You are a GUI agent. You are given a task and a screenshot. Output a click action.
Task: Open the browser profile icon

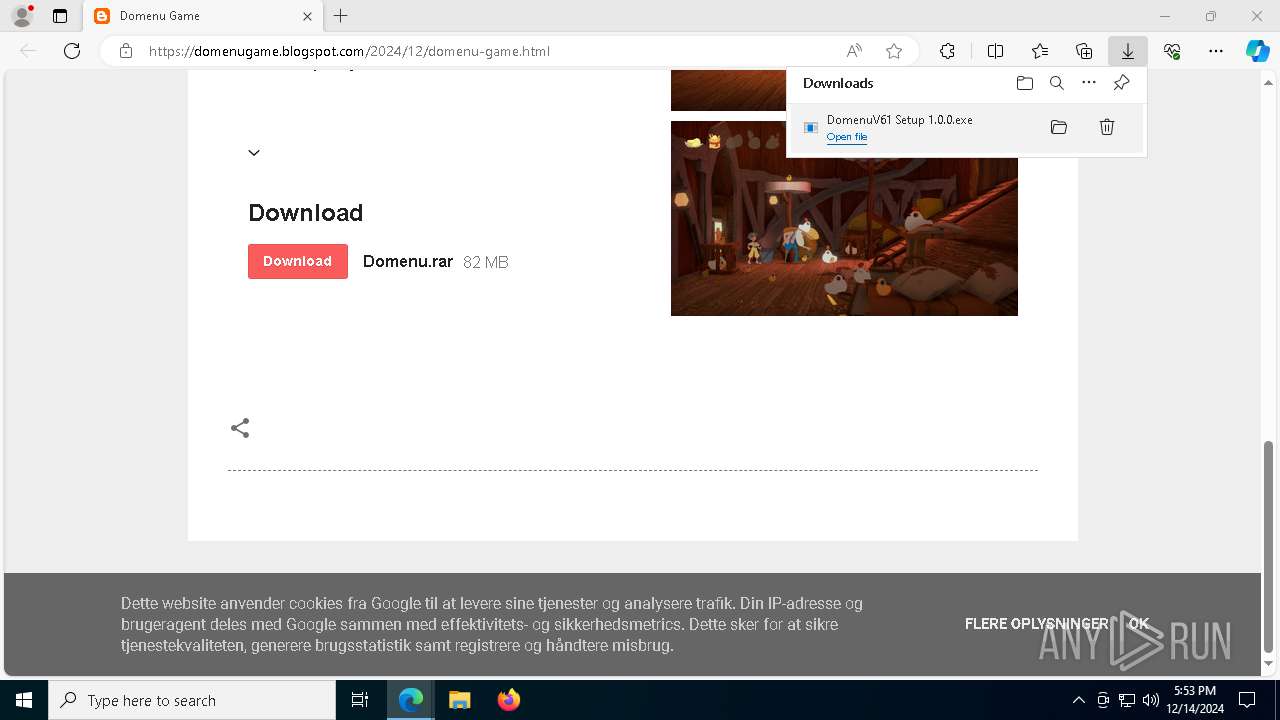pyautogui.click(x=21, y=16)
